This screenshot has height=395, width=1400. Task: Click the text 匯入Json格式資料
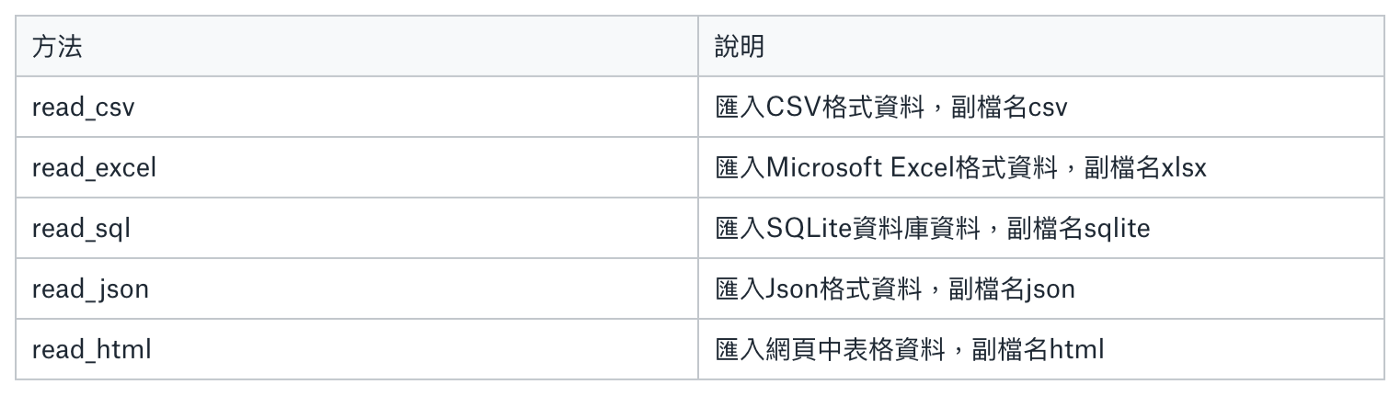click(x=817, y=289)
